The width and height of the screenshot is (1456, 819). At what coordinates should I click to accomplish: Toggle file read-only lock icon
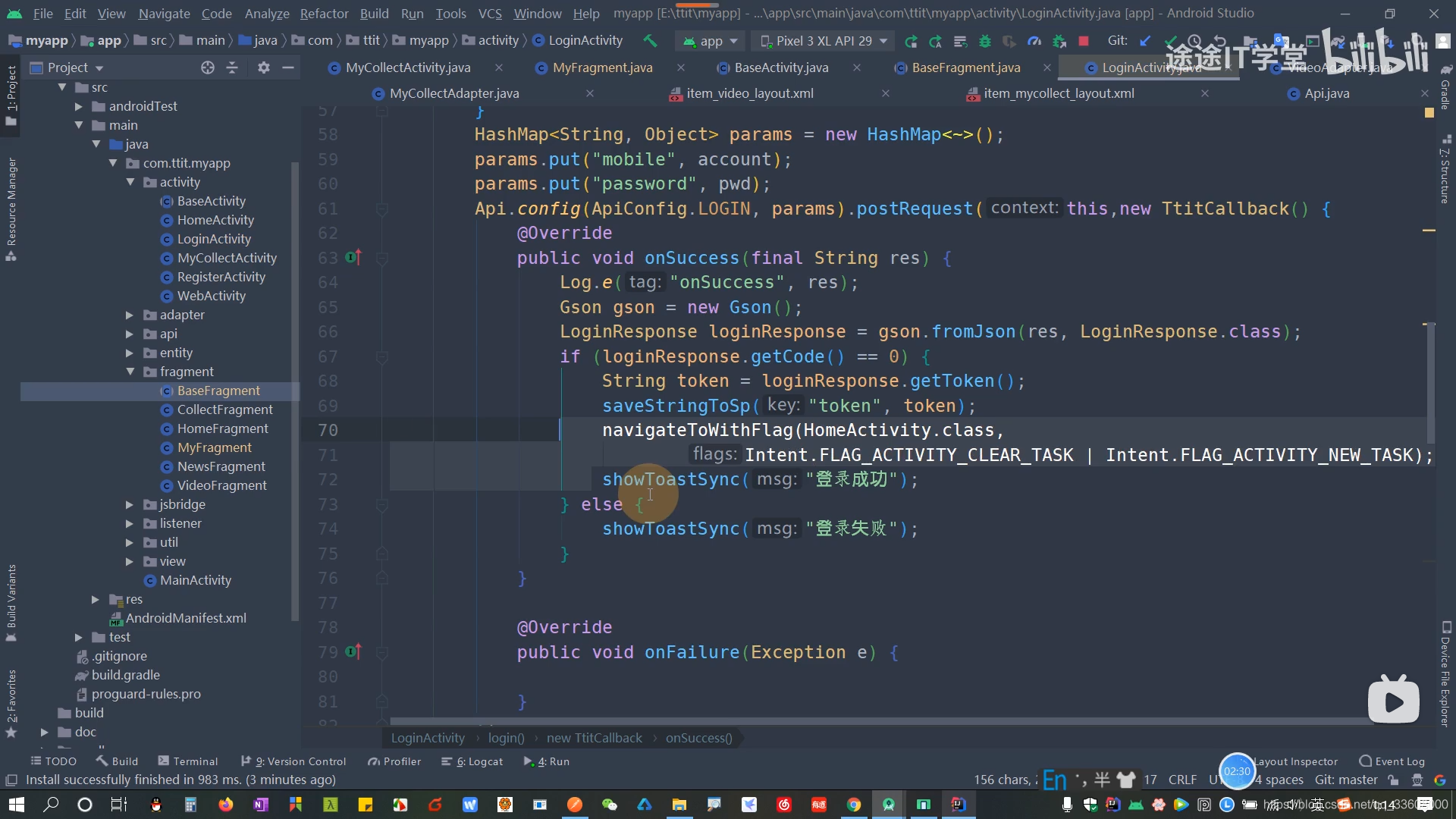coord(1393,780)
